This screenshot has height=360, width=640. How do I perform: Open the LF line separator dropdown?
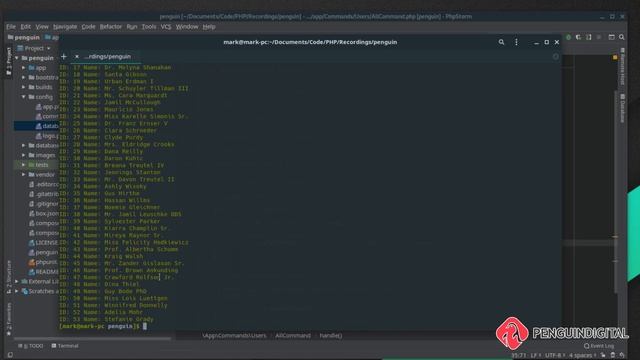coord(535,355)
